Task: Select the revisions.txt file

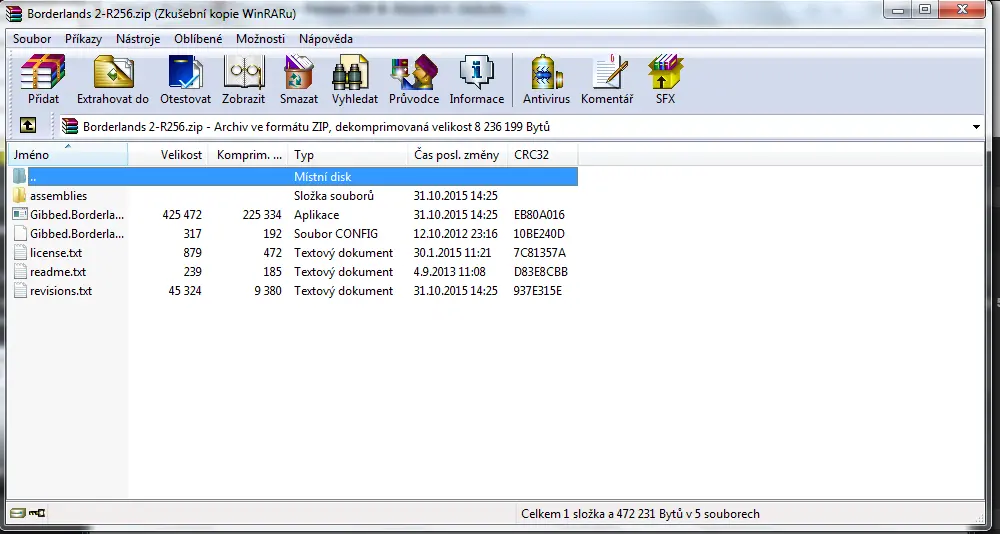Action: pos(60,291)
